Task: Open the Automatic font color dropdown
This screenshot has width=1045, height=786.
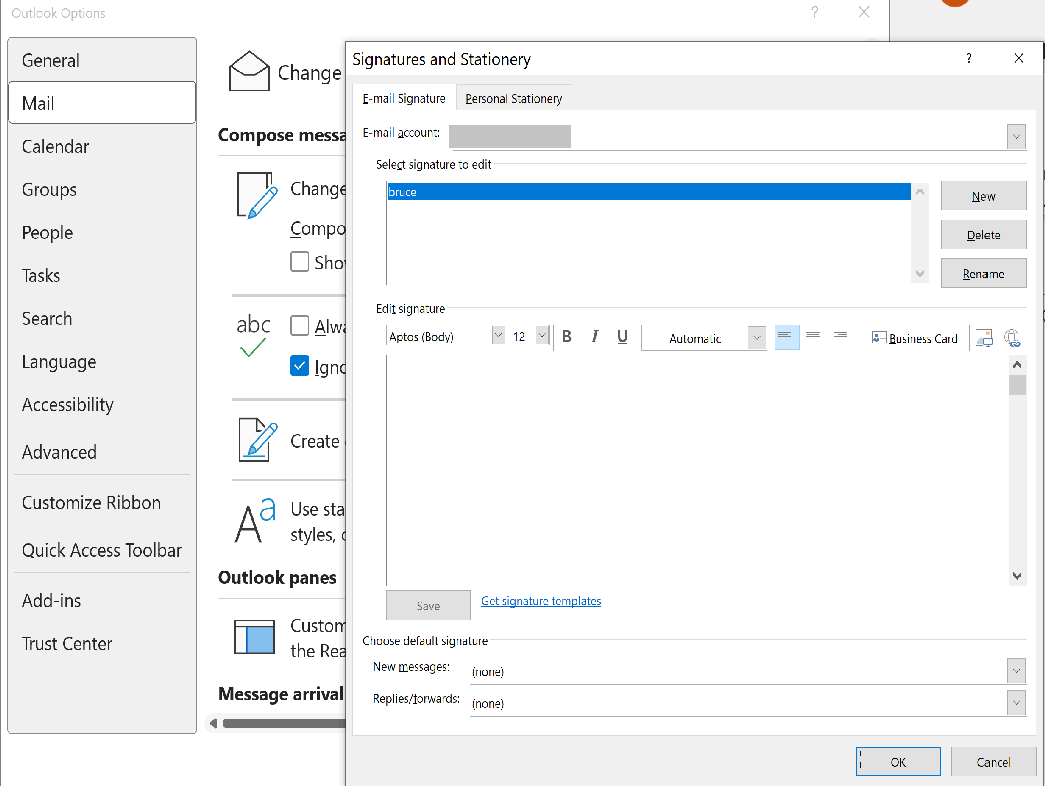Action: pyautogui.click(x=756, y=338)
